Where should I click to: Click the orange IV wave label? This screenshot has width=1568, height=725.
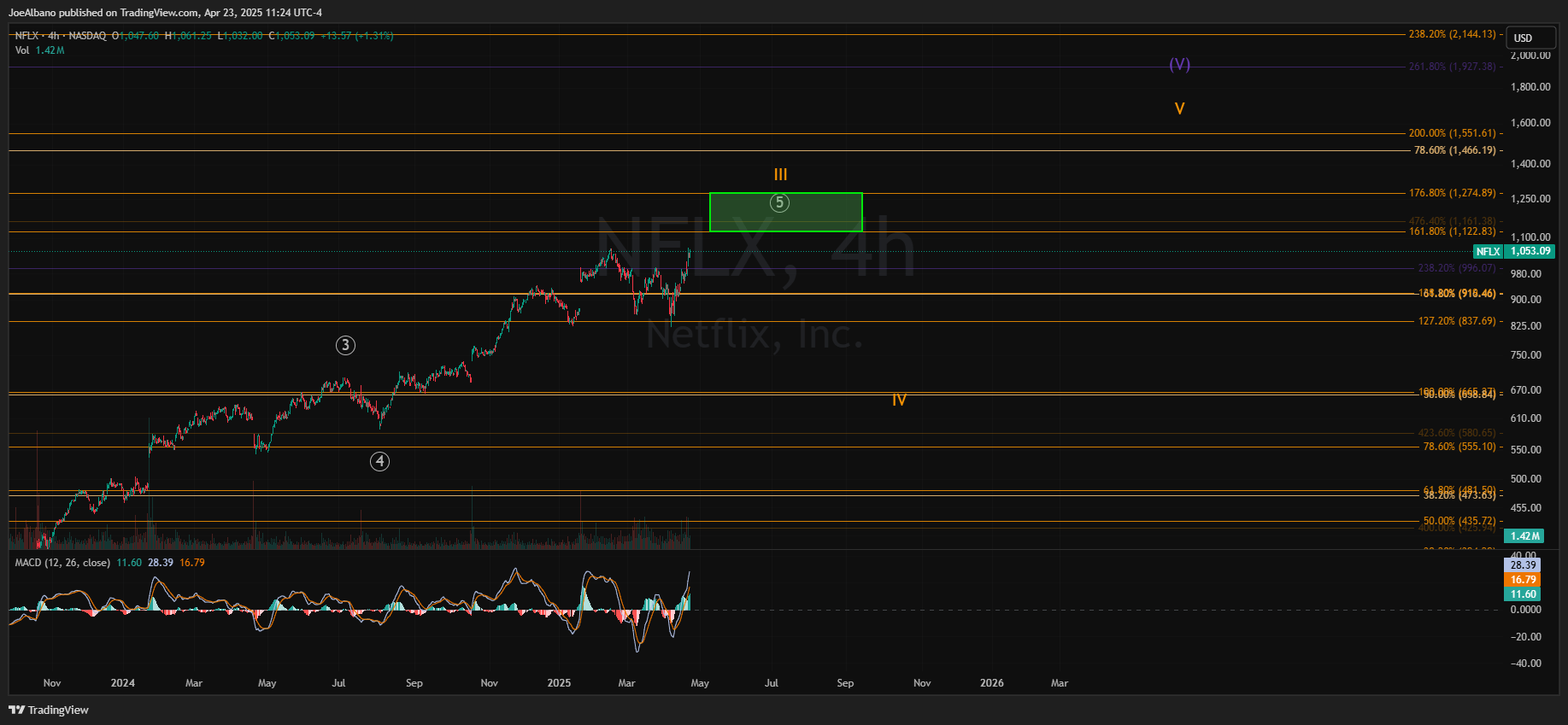coord(899,400)
